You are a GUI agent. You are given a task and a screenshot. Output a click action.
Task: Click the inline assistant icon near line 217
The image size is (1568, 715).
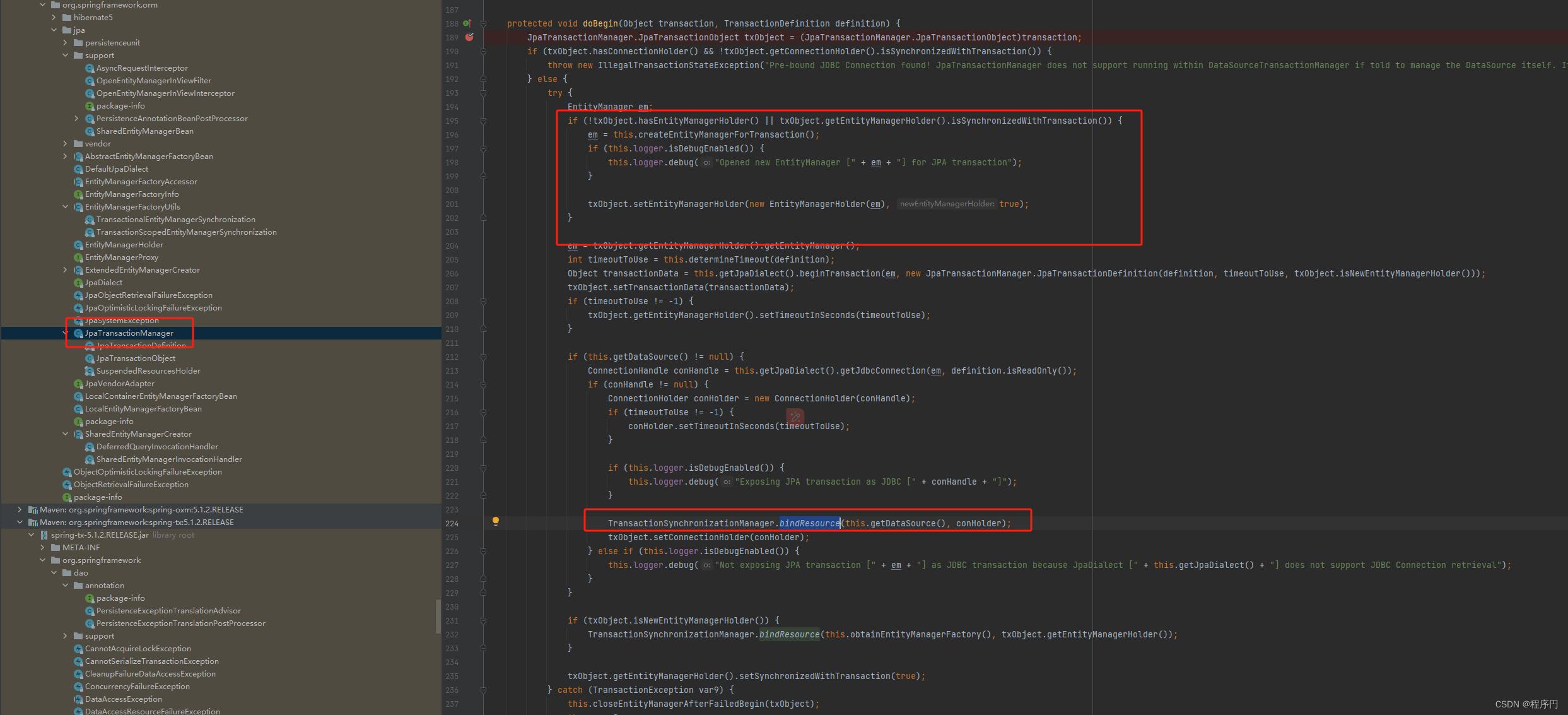795,417
